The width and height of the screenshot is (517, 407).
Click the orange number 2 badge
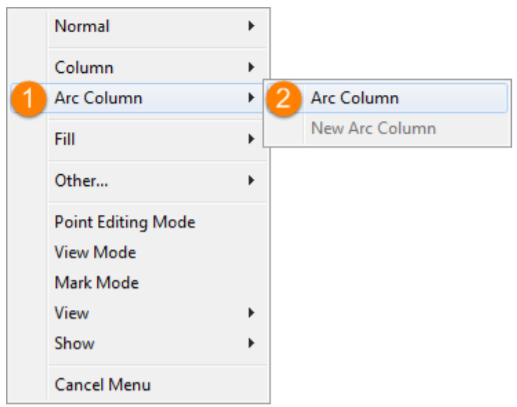284,98
